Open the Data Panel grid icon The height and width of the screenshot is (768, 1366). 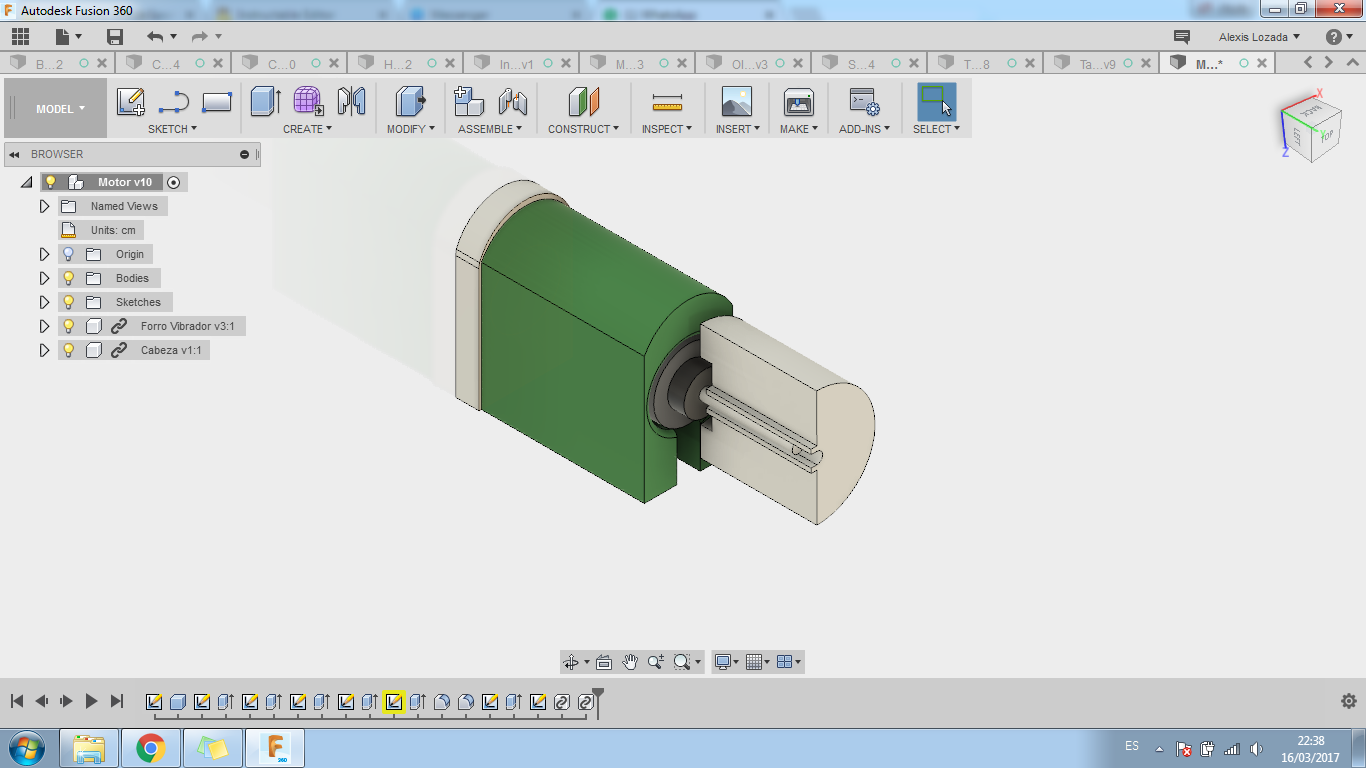point(20,37)
